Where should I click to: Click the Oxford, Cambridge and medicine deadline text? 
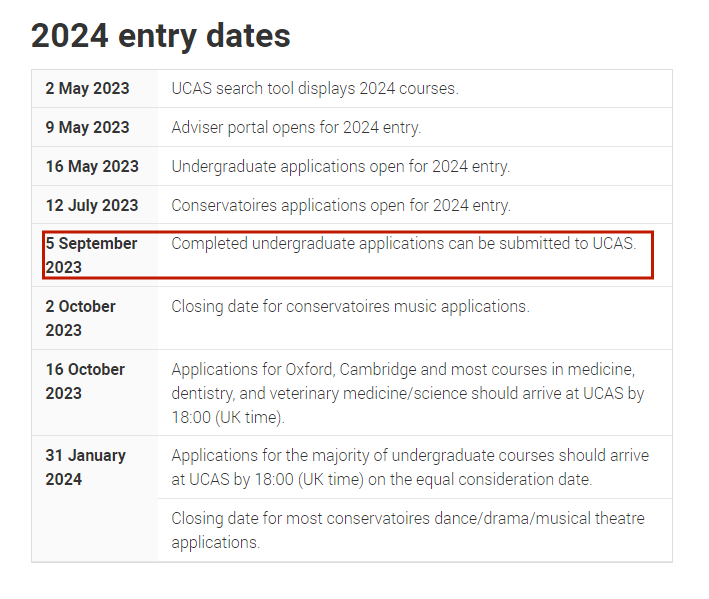[x=407, y=393]
